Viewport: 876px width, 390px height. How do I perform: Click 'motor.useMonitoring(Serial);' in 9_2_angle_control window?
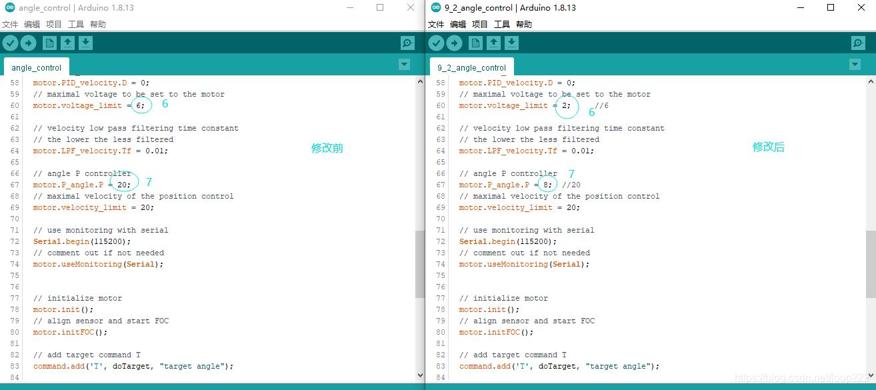click(525, 264)
